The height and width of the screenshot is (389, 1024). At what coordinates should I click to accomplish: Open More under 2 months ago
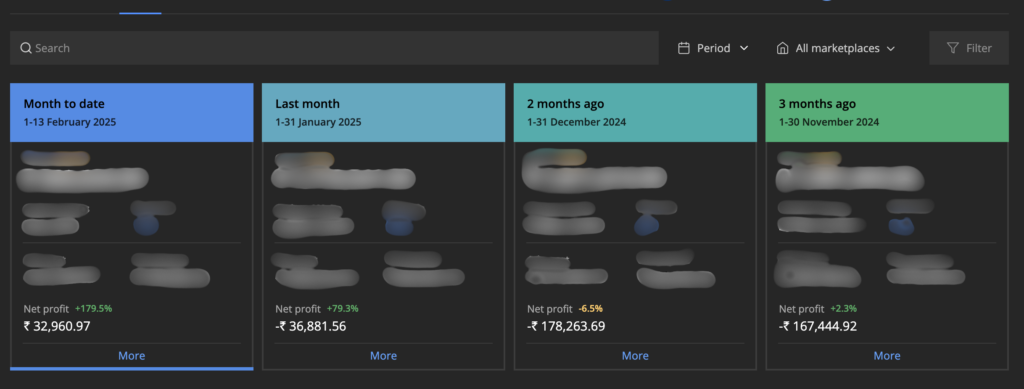[635, 356]
